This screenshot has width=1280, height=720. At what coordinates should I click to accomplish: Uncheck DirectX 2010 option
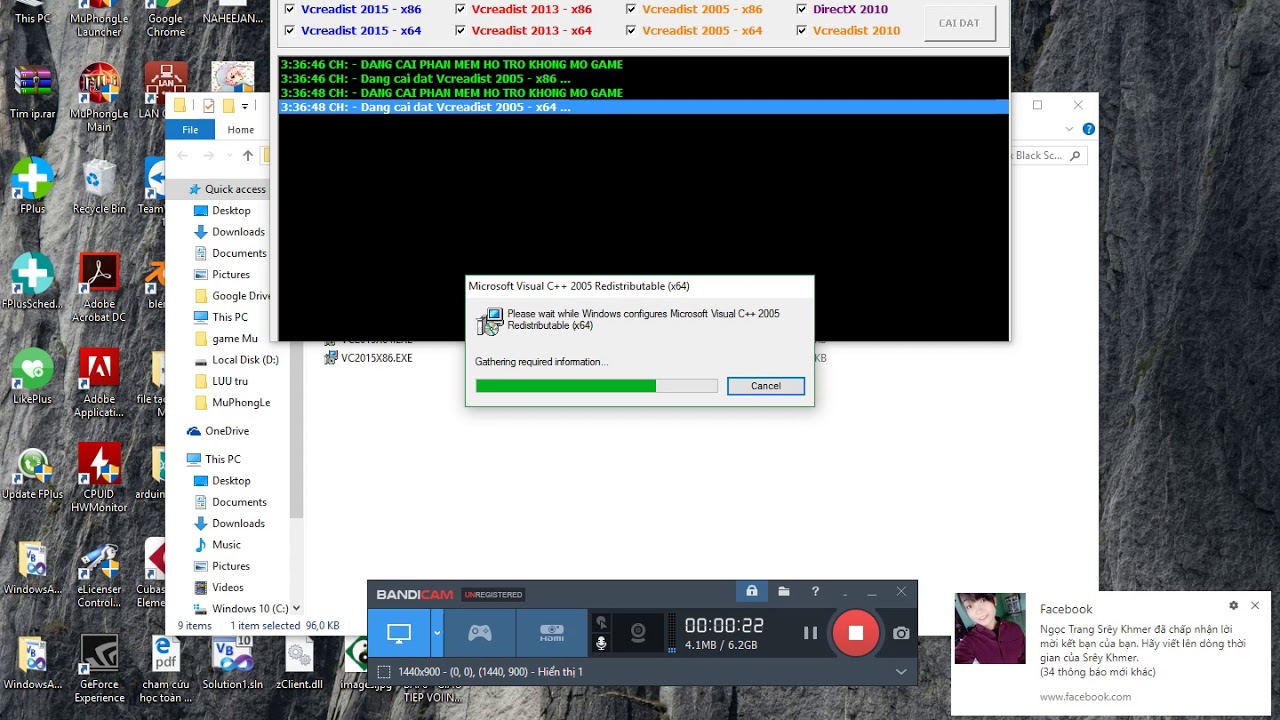[x=802, y=9]
